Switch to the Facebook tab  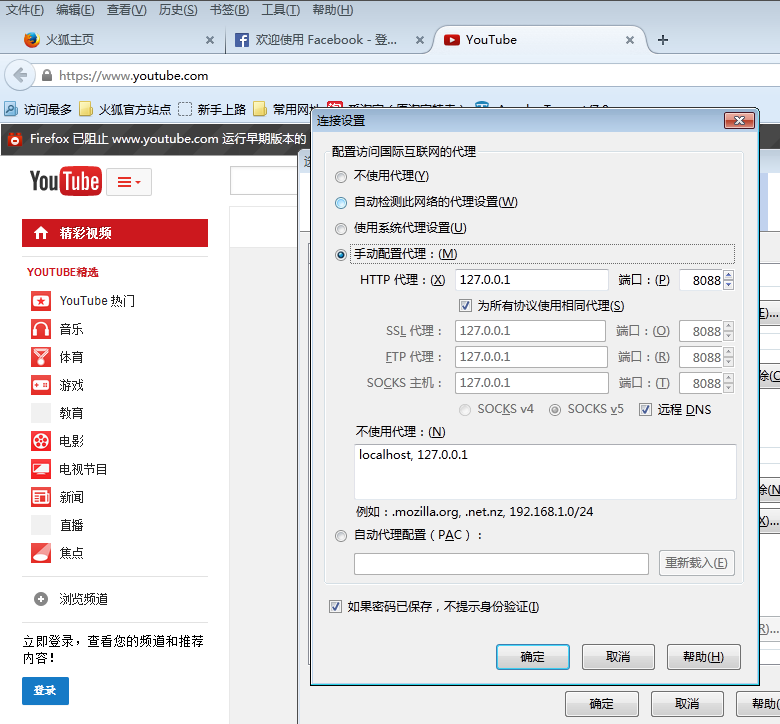pyautogui.click(x=328, y=40)
